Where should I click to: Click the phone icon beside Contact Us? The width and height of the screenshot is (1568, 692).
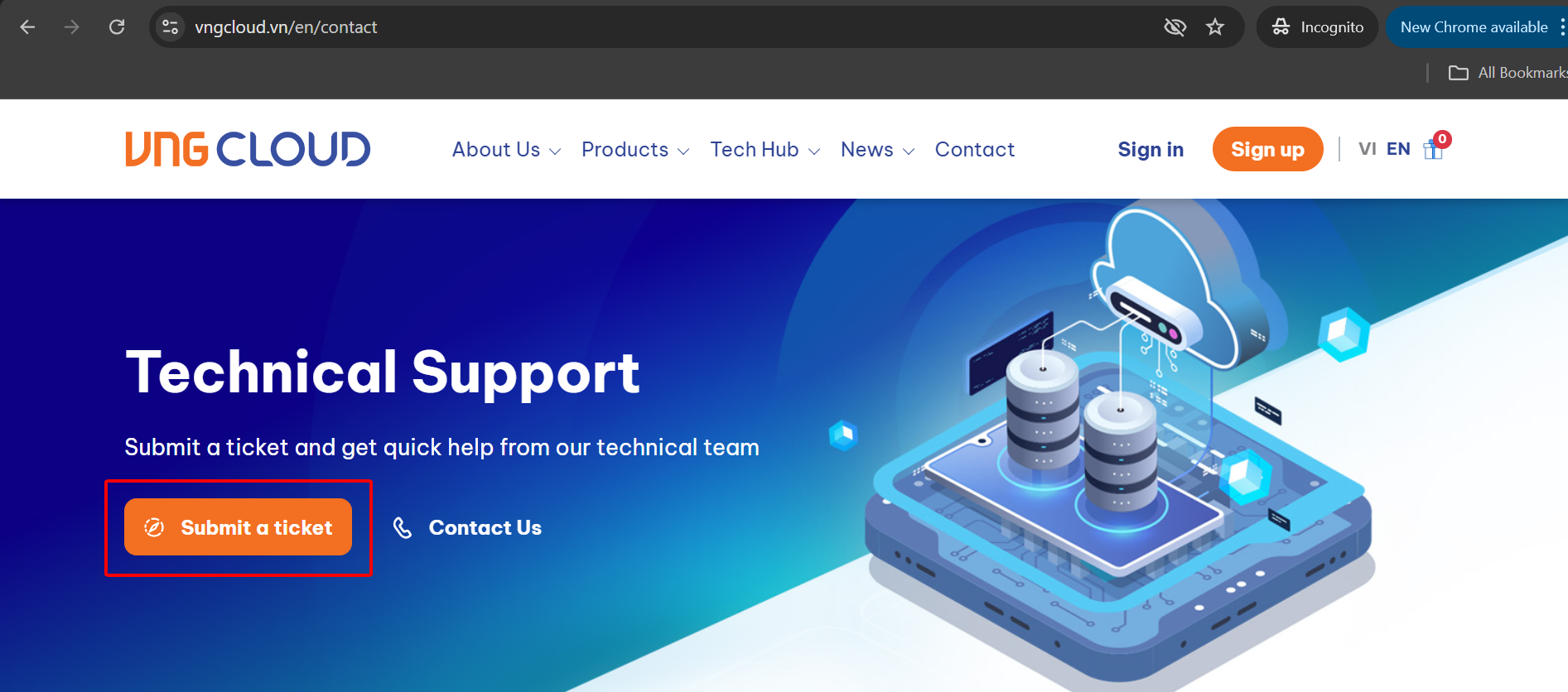tap(403, 528)
